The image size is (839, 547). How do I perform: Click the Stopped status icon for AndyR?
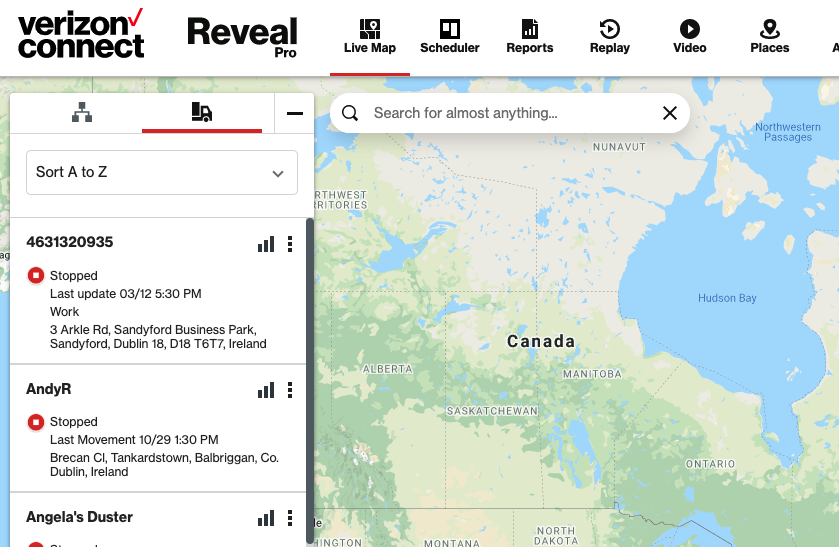(x=36, y=422)
